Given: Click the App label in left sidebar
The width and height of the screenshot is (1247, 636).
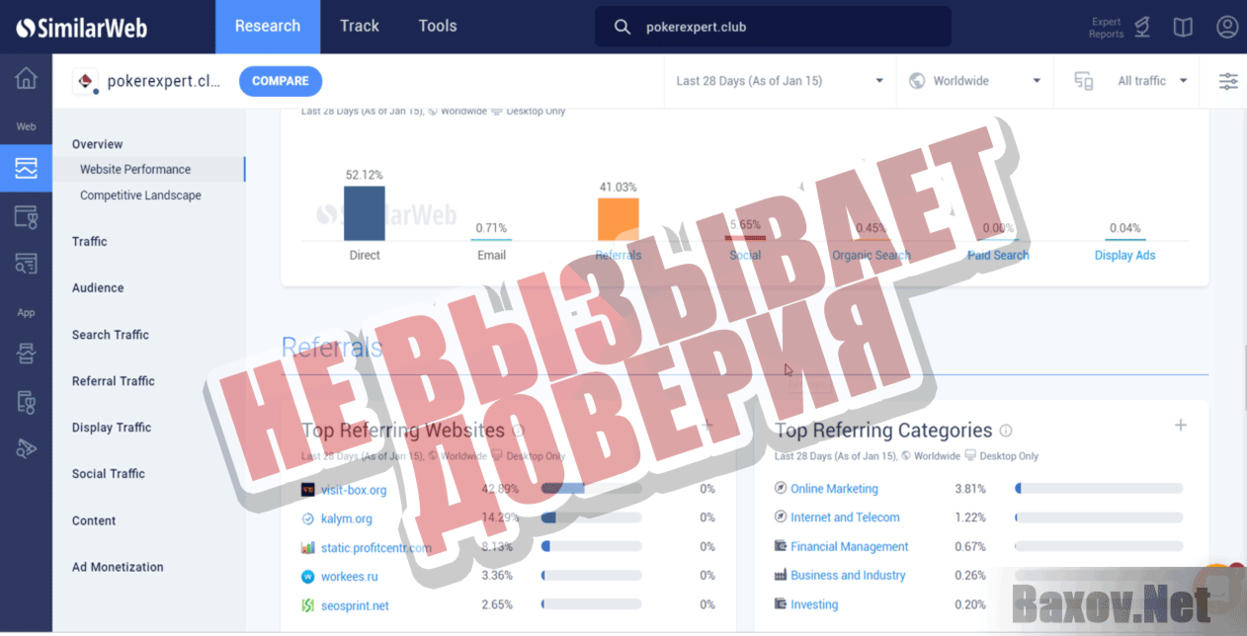Looking at the screenshot, I should pos(26,312).
